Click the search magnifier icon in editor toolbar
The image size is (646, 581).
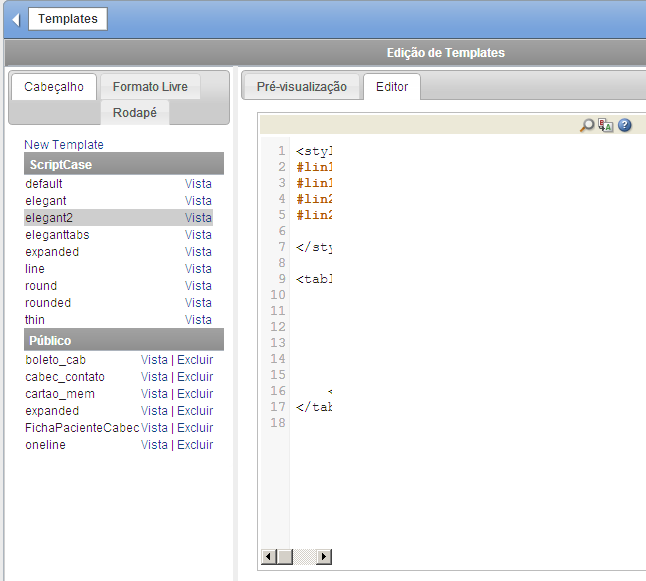[587, 125]
